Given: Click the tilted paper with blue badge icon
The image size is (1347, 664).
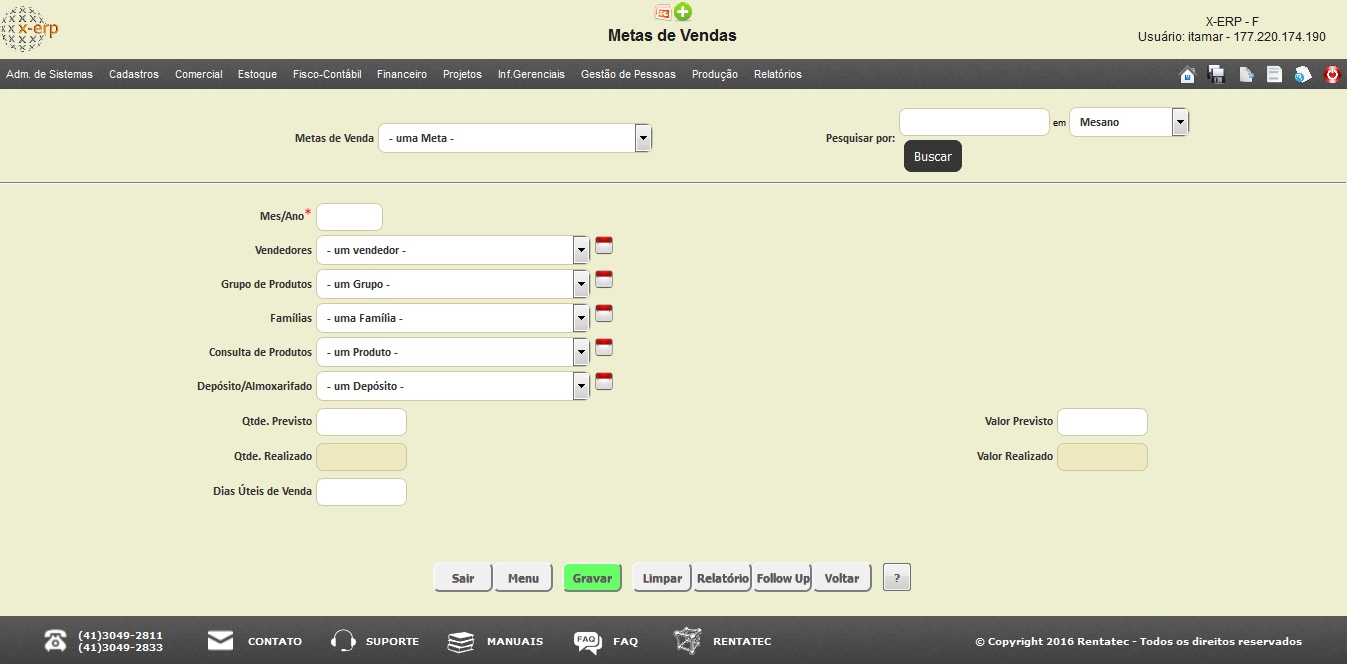Looking at the screenshot, I should coord(1303,75).
